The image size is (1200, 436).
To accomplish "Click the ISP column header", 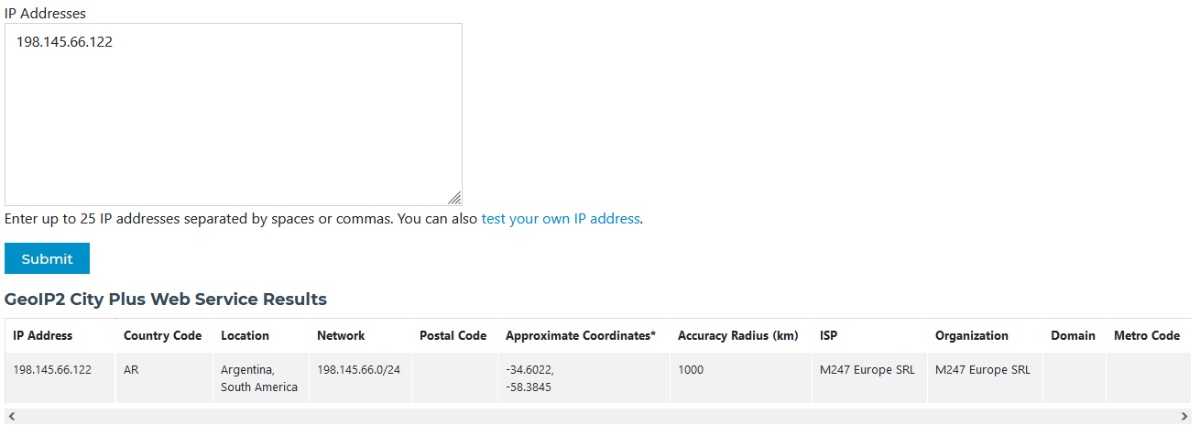I will 829,336.
